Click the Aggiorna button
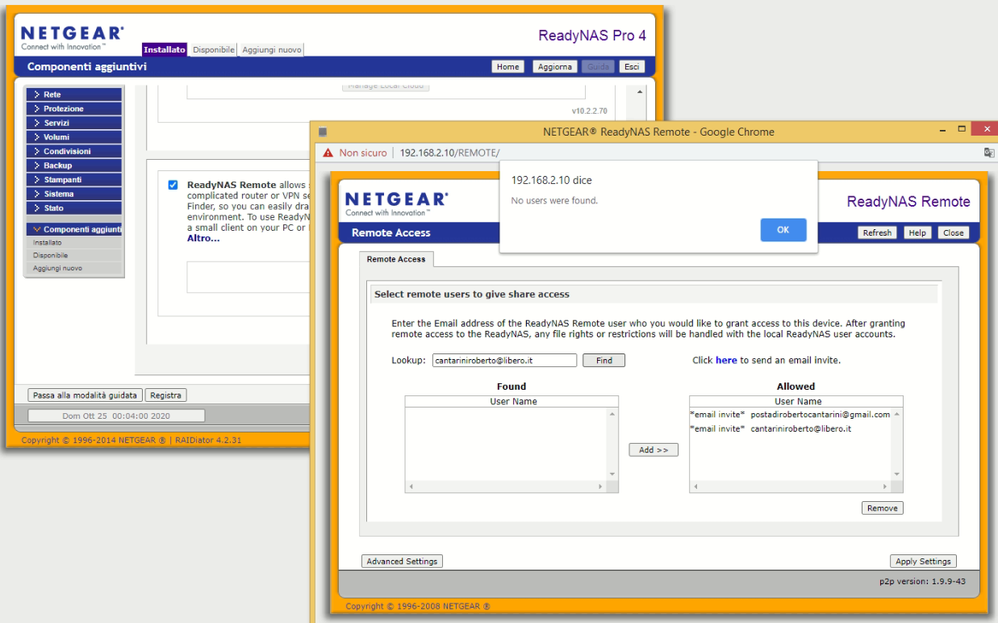 (x=554, y=67)
